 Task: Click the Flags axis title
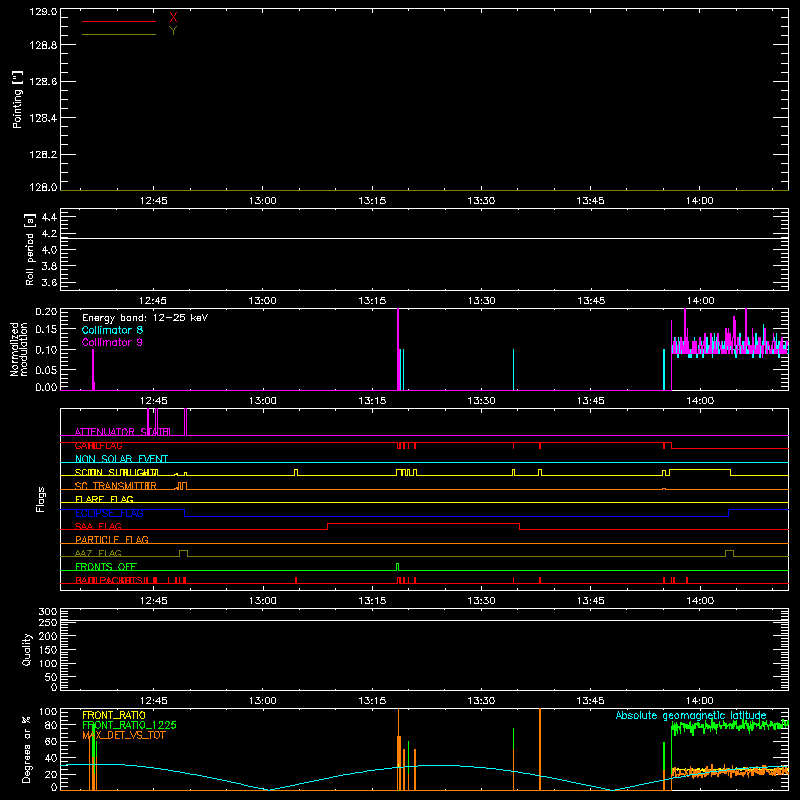[x=41, y=499]
